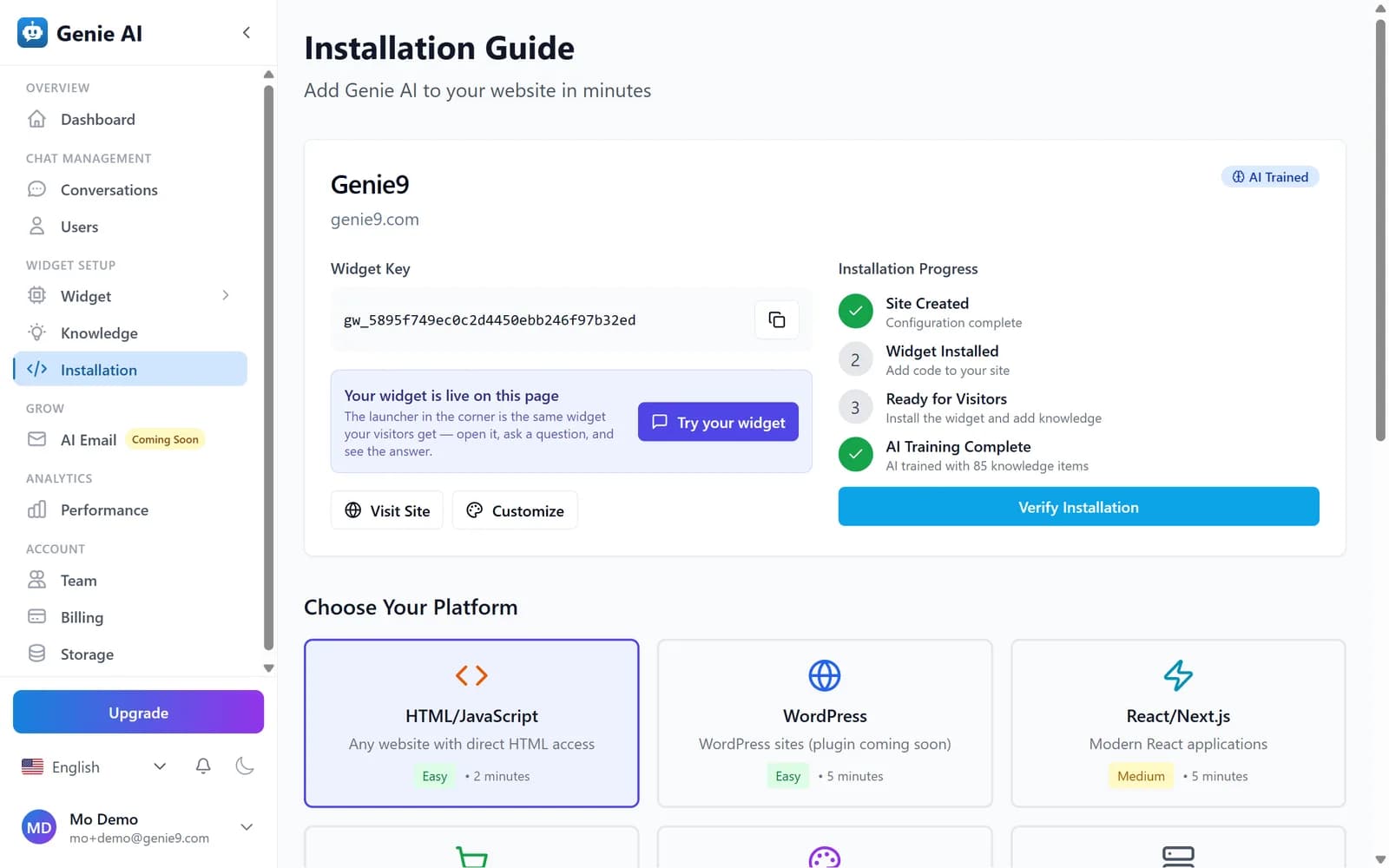Click the Upgrade button
1389x868 pixels.
click(x=138, y=712)
